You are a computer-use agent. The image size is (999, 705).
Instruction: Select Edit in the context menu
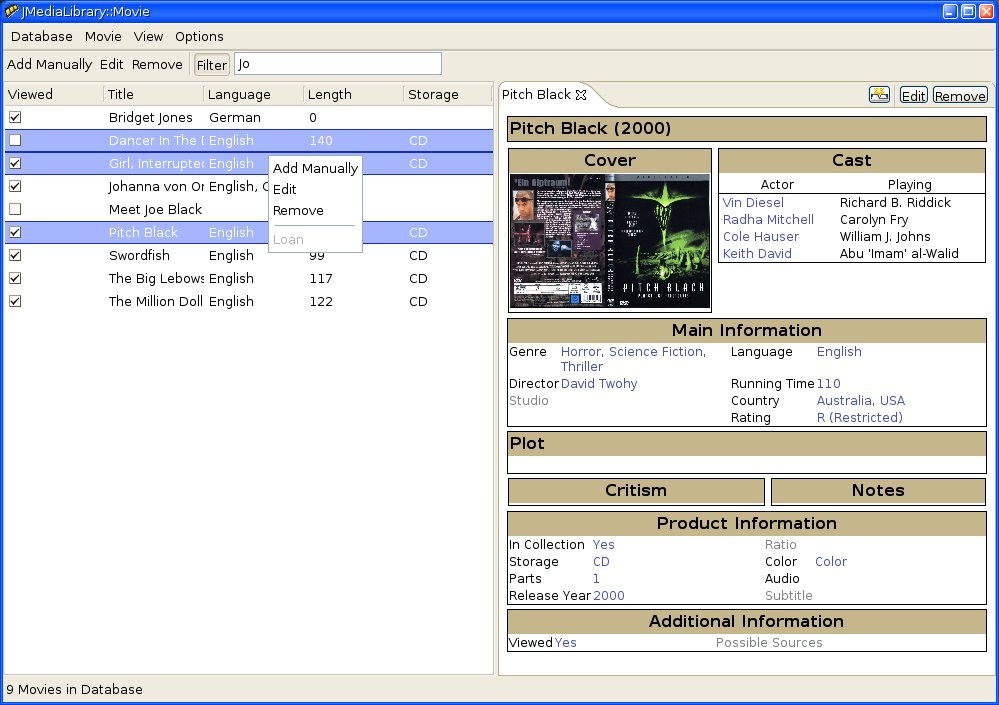coord(285,190)
